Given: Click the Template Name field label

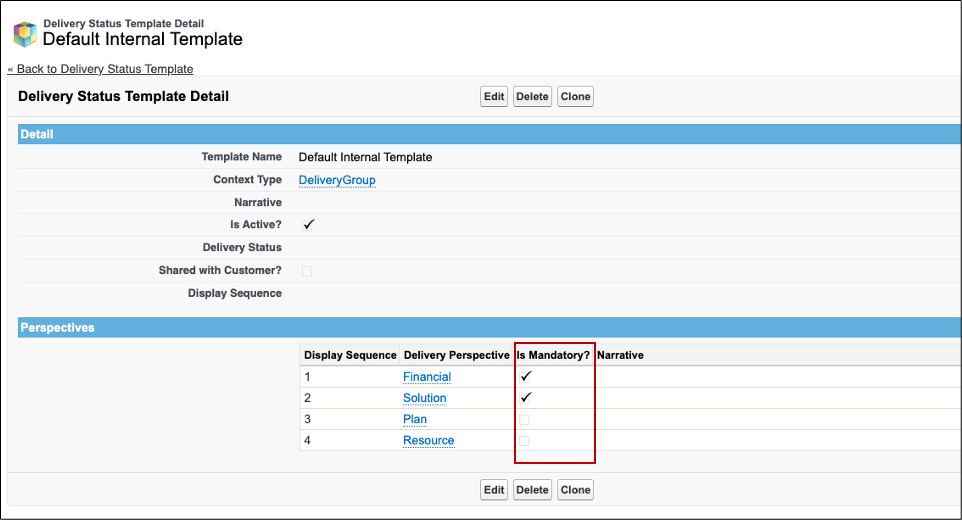Looking at the screenshot, I should [x=242, y=156].
